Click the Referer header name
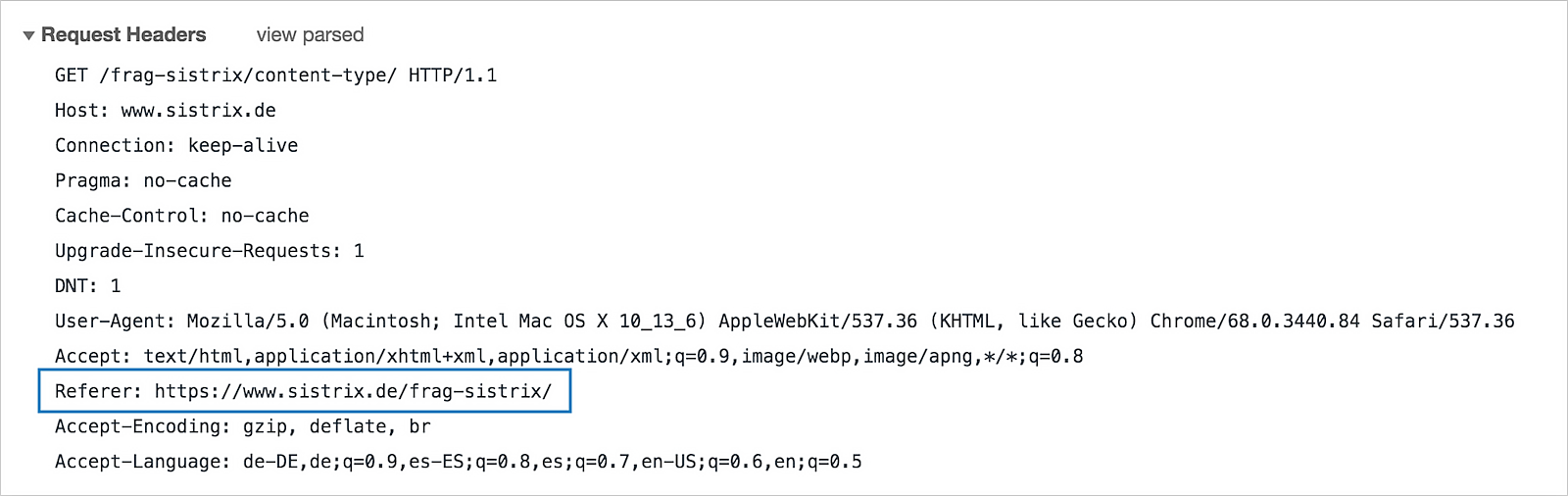Viewport: 1568px width, 496px height. pyautogui.click(x=98, y=392)
